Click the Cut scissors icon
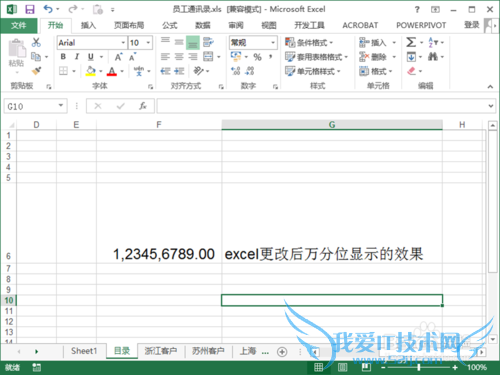Screen dimensions: 500x375 tap(36, 42)
